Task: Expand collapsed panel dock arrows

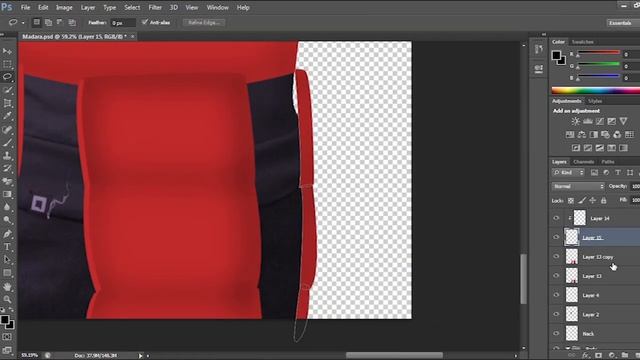Action: click(544, 34)
